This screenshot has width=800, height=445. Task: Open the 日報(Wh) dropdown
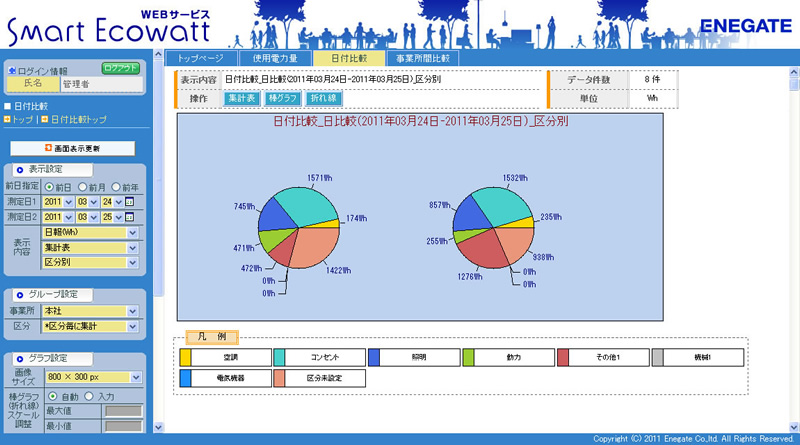tap(90, 233)
